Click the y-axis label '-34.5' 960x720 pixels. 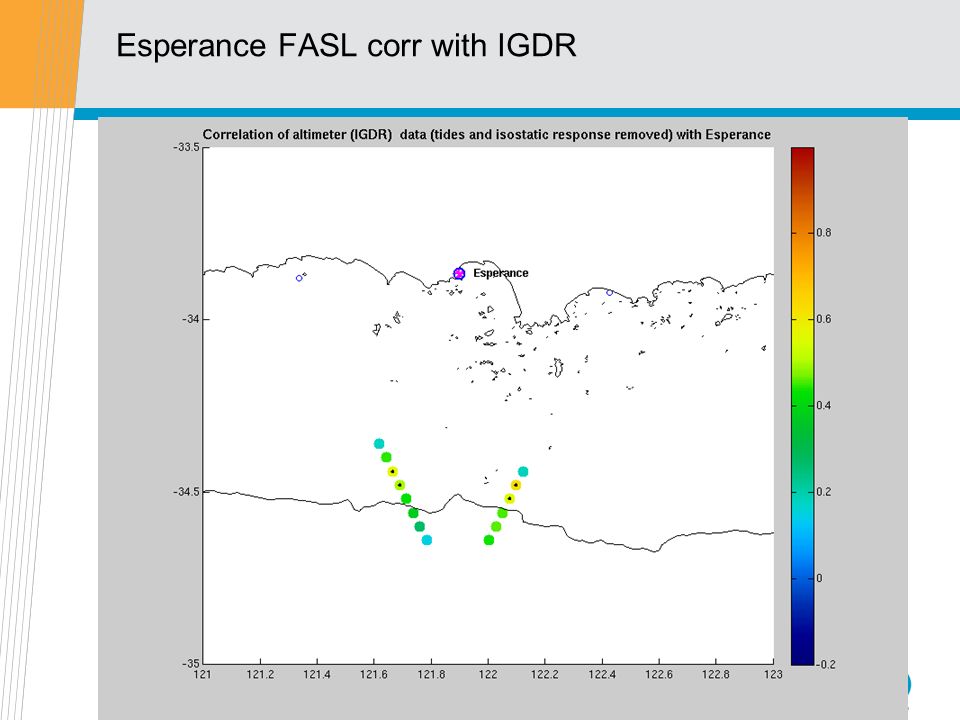[186, 492]
